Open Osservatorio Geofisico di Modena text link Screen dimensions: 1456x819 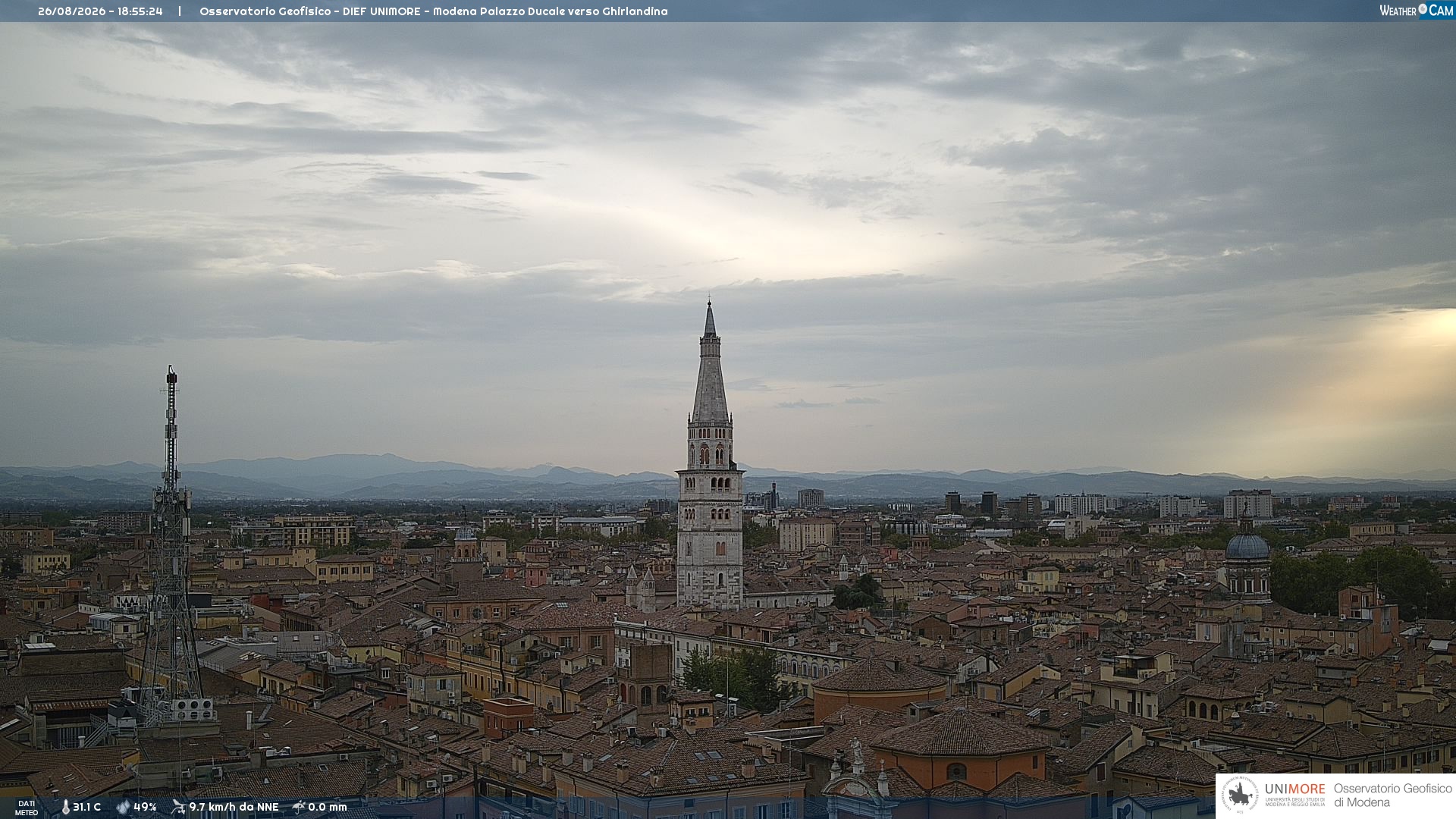(x=1392, y=795)
